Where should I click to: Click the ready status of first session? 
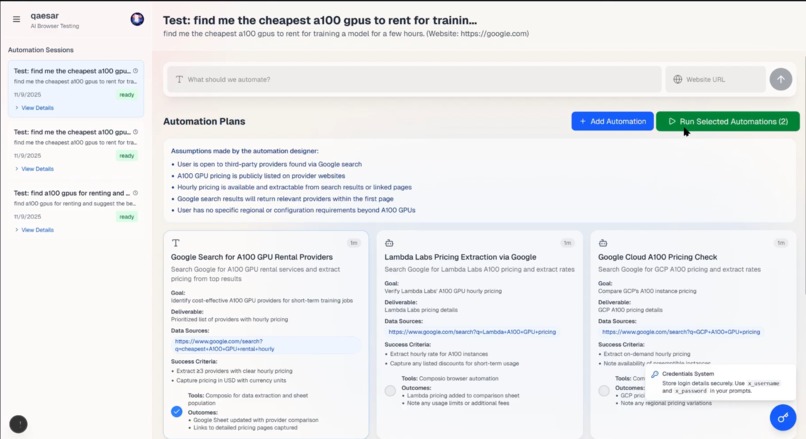point(127,95)
